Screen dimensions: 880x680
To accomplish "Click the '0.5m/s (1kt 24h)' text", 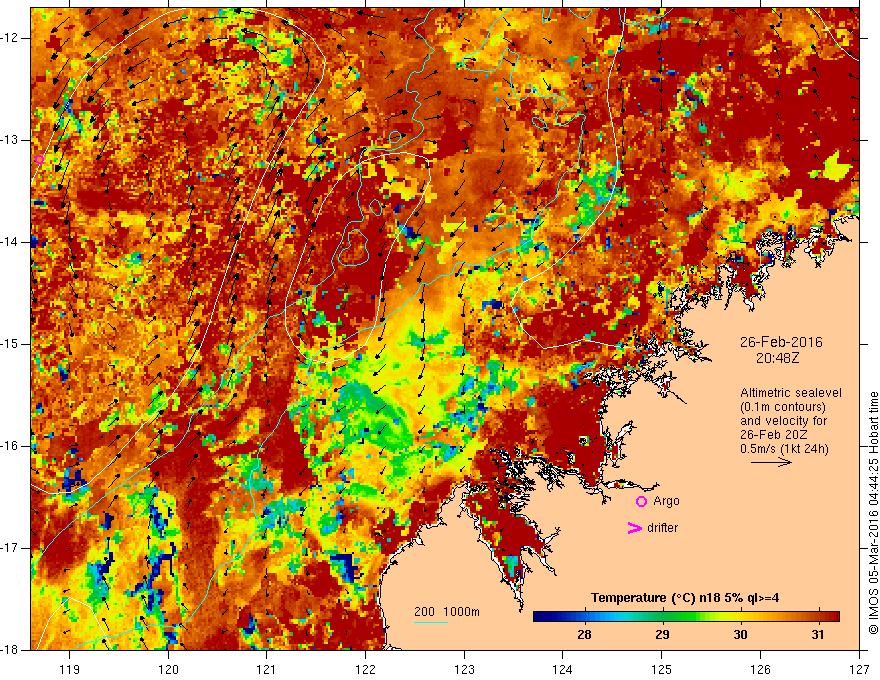I will click(x=784, y=449).
